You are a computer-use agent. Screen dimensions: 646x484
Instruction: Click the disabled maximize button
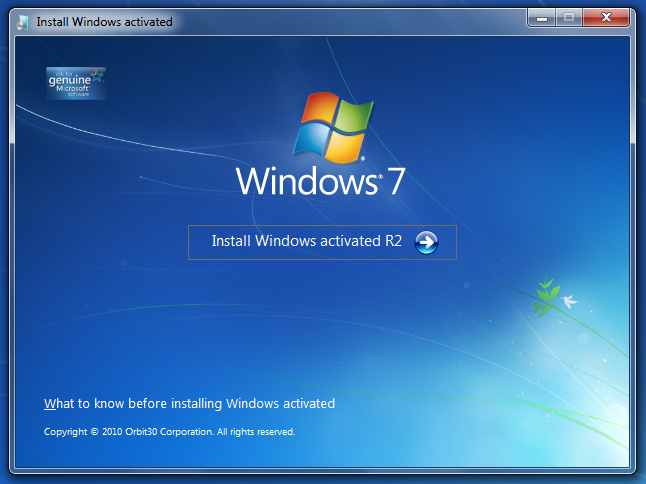click(x=569, y=18)
